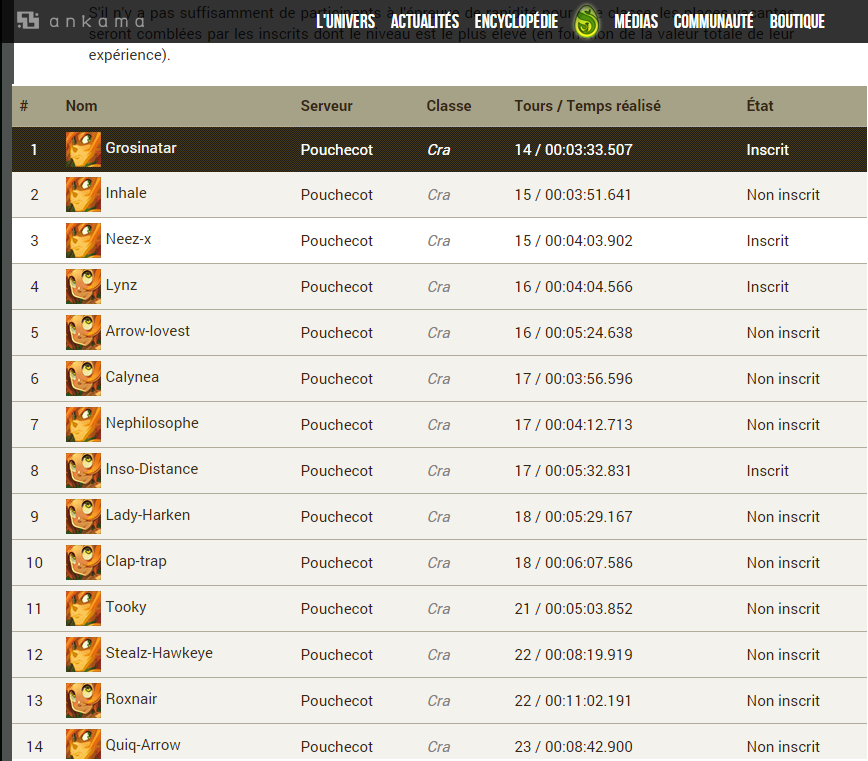Open Lady-Harken's character profile link
This screenshot has width=868, height=761.
coord(147,515)
